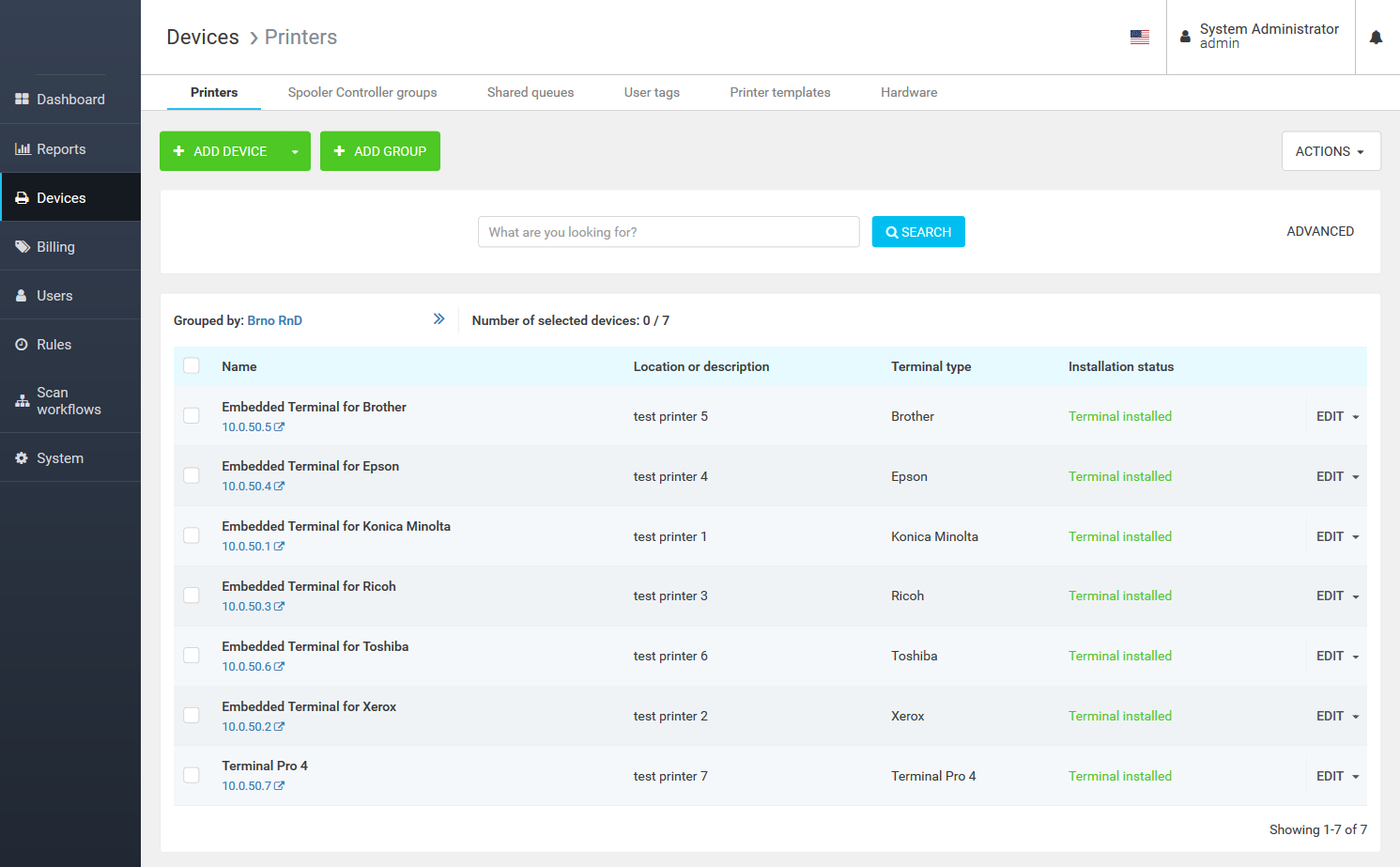Viewport: 1400px width, 867px height.
Task: Click the blue SEARCH button
Action: pos(917,232)
